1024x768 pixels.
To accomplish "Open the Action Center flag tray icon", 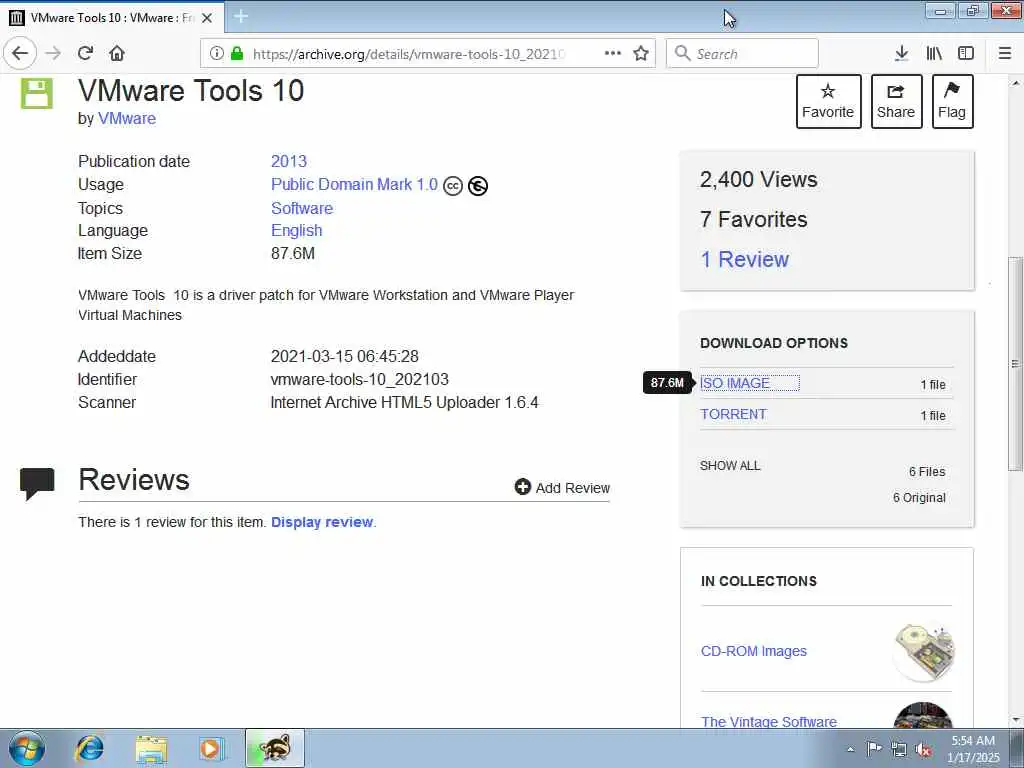I will (x=874, y=748).
